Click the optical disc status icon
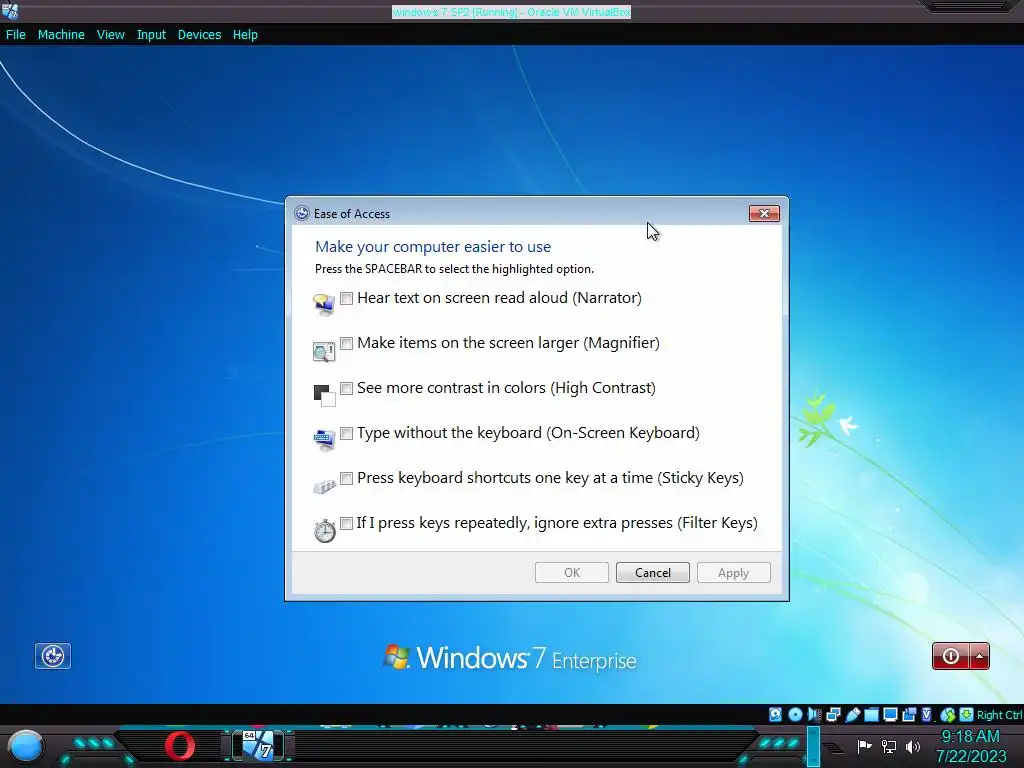The height and width of the screenshot is (768, 1024). click(x=795, y=714)
